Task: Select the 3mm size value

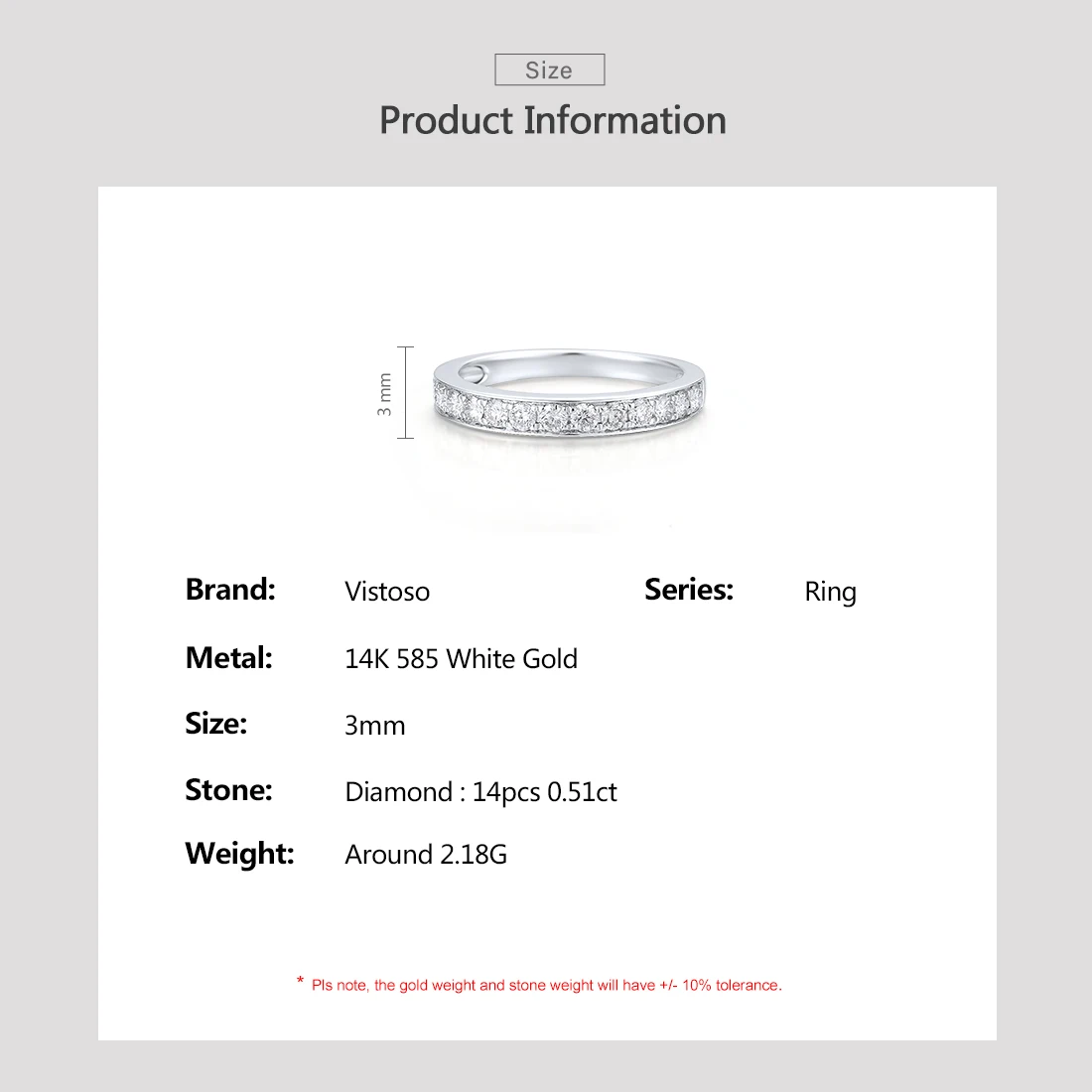Action: pyautogui.click(x=374, y=726)
